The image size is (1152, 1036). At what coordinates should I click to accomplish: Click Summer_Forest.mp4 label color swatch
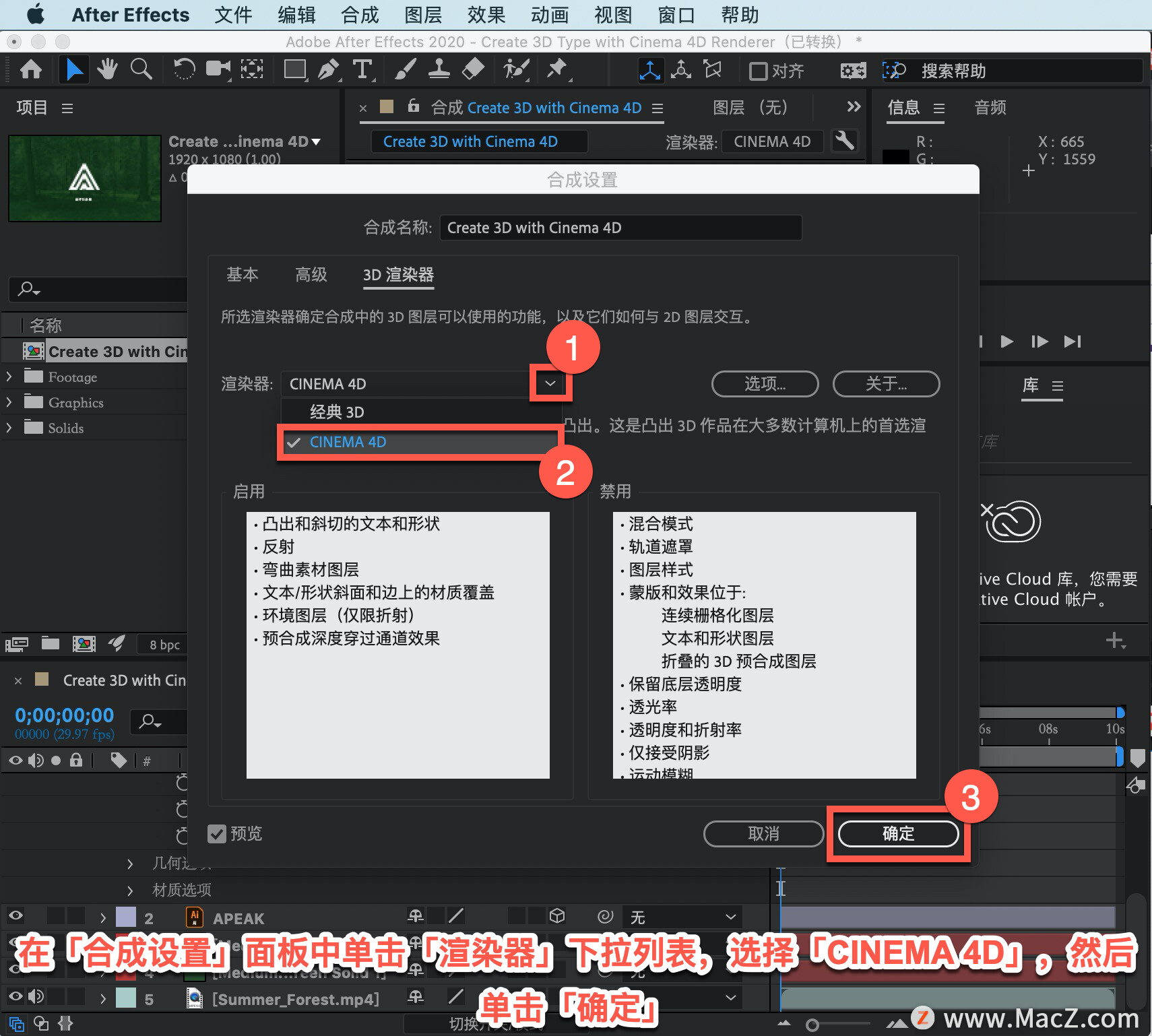126,998
